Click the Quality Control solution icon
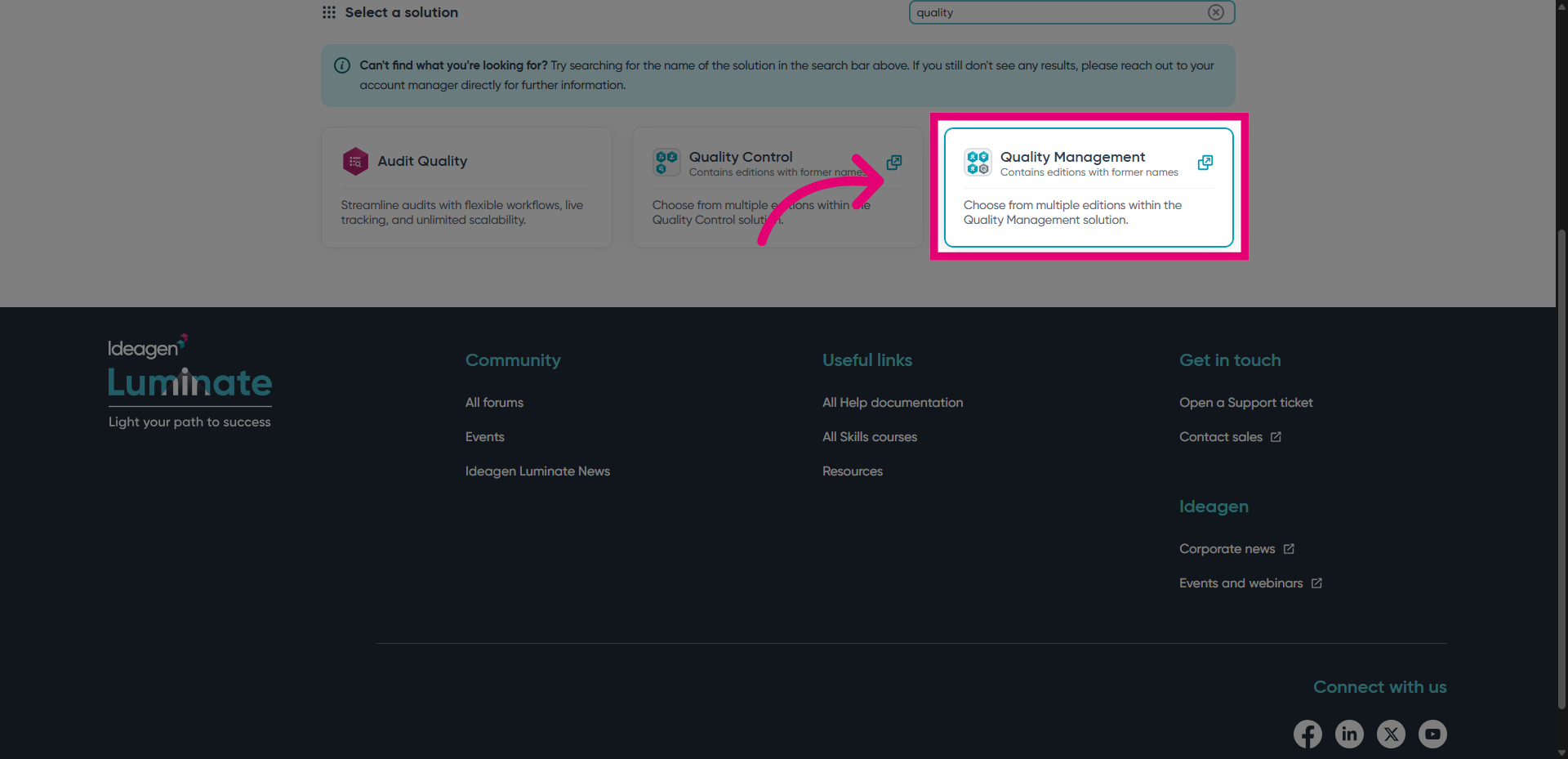Image resolution: width=1568 pixels, height=759 pixels. coord(666,162)
